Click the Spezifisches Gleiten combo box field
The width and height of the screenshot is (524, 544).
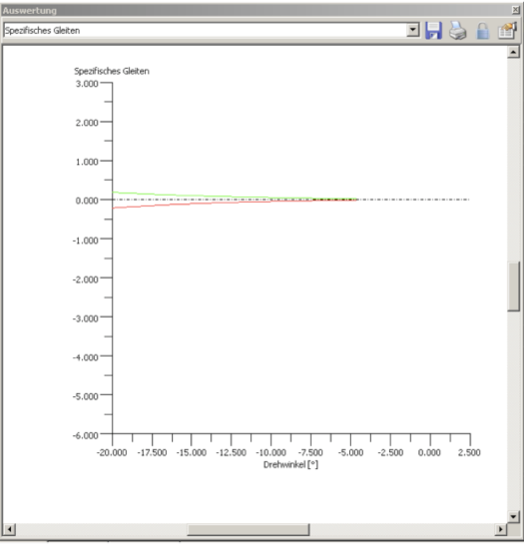205,30
